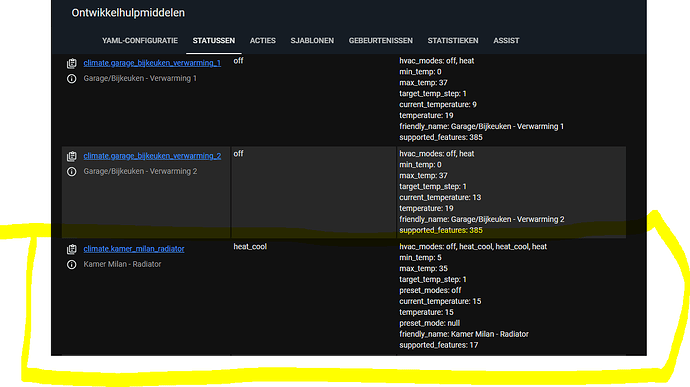Select the off state of Verwarming 2
This screenshot has height=387, width=690.
pos(238,154)
